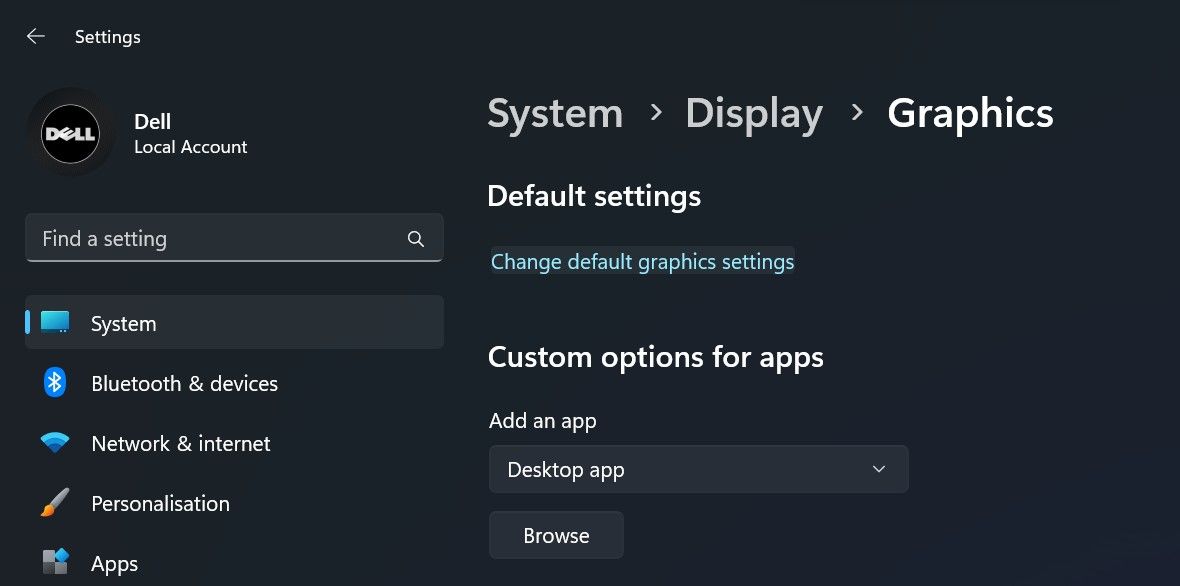The width and height of the screenshot is (1180, 586).
Task: Expand the Desktop app selector chevron
Action: [x=878, y=468]
